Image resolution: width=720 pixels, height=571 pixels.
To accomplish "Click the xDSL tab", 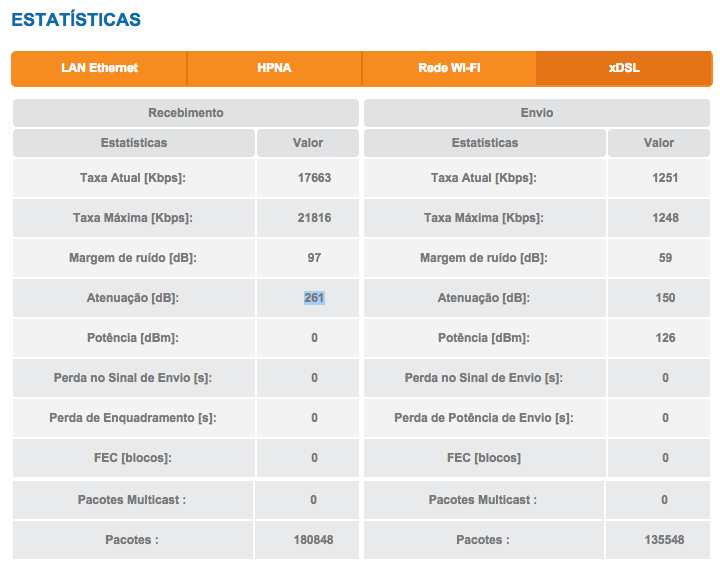I will coord(624,68).
